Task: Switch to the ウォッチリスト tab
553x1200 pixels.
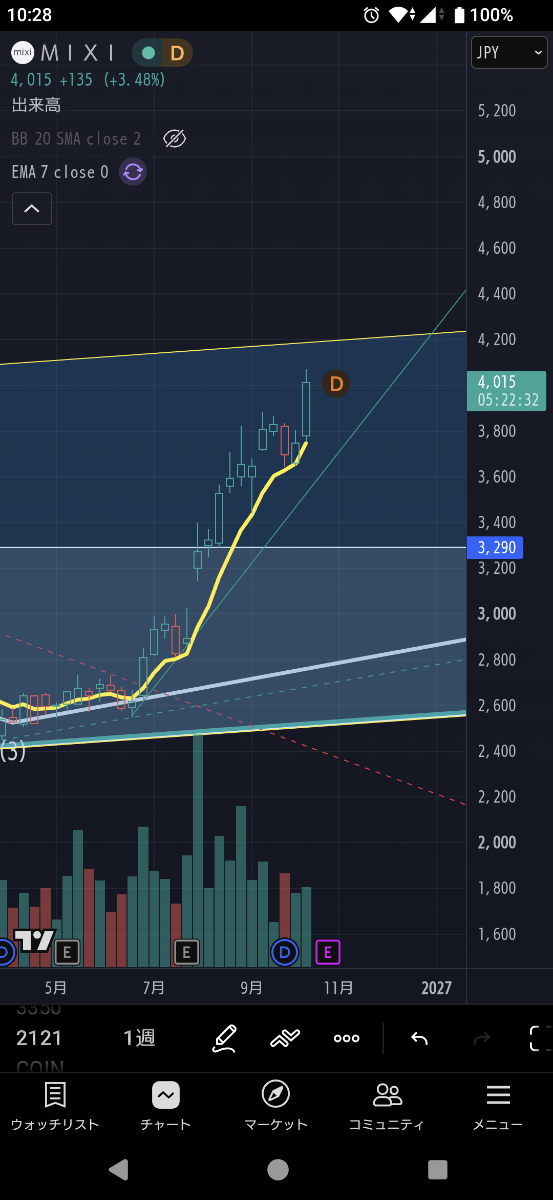Action: [55, 1107]
